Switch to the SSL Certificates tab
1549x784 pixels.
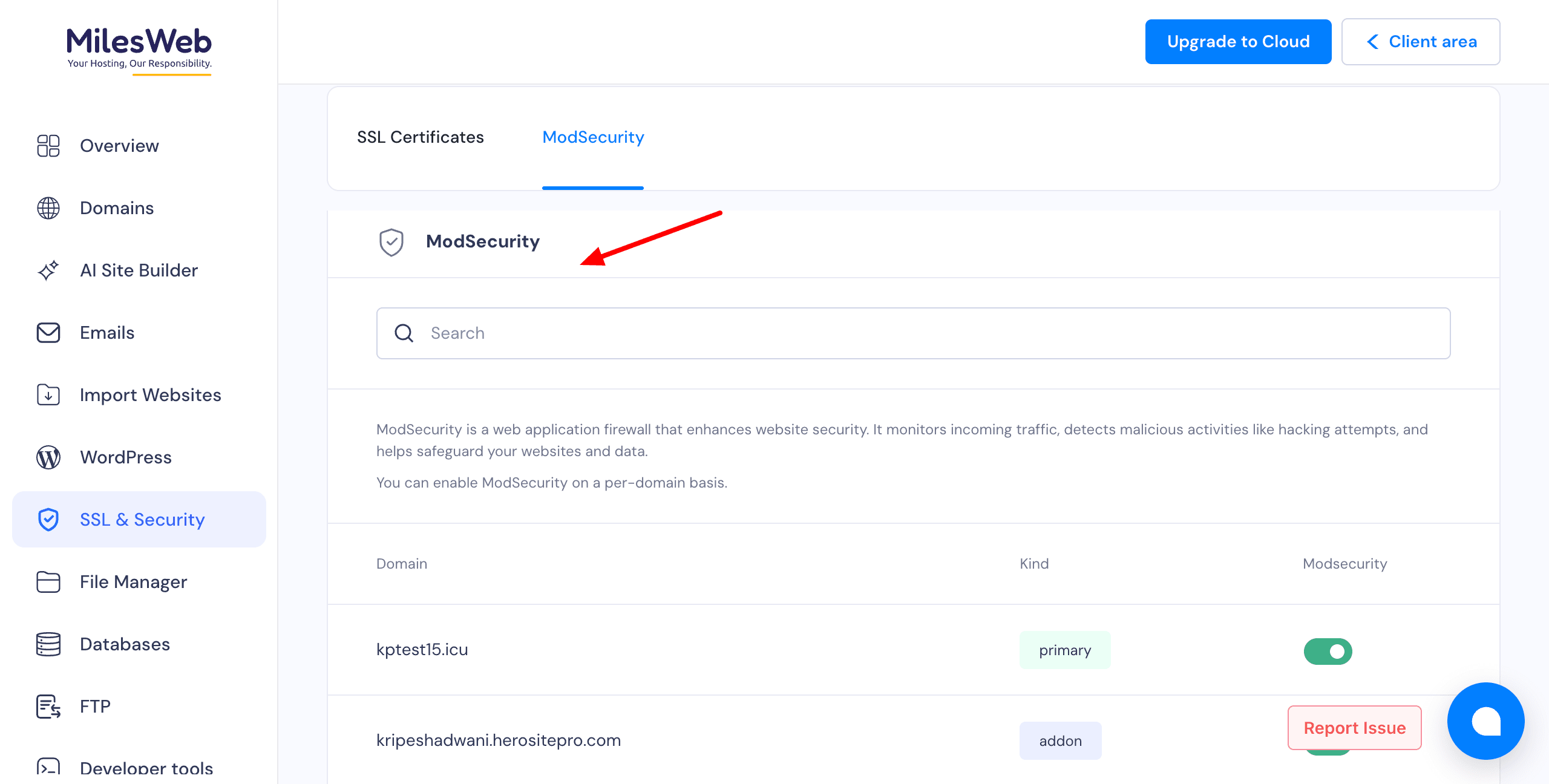coord(420,137)
